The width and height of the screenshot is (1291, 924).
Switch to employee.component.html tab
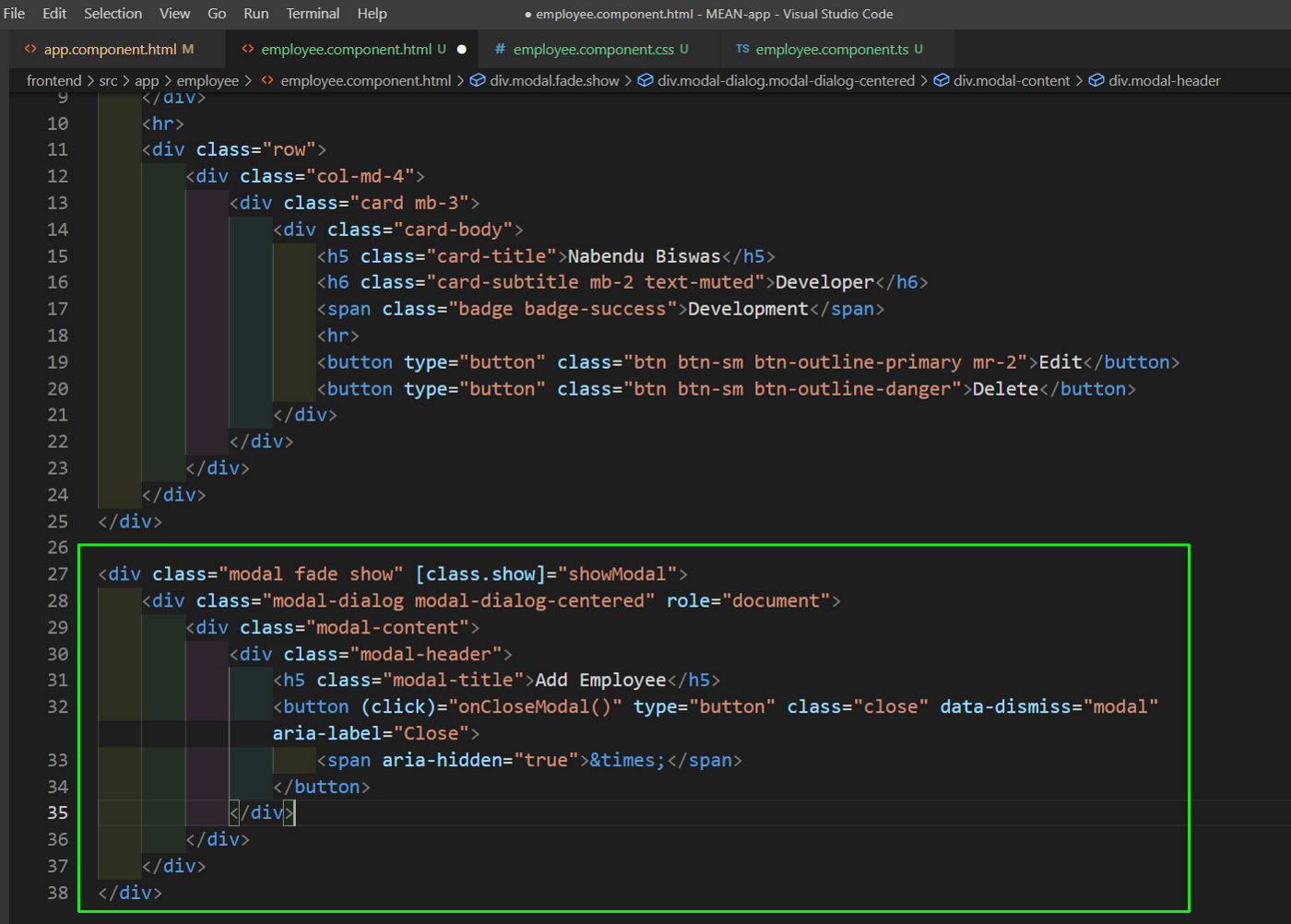(353, 49)
